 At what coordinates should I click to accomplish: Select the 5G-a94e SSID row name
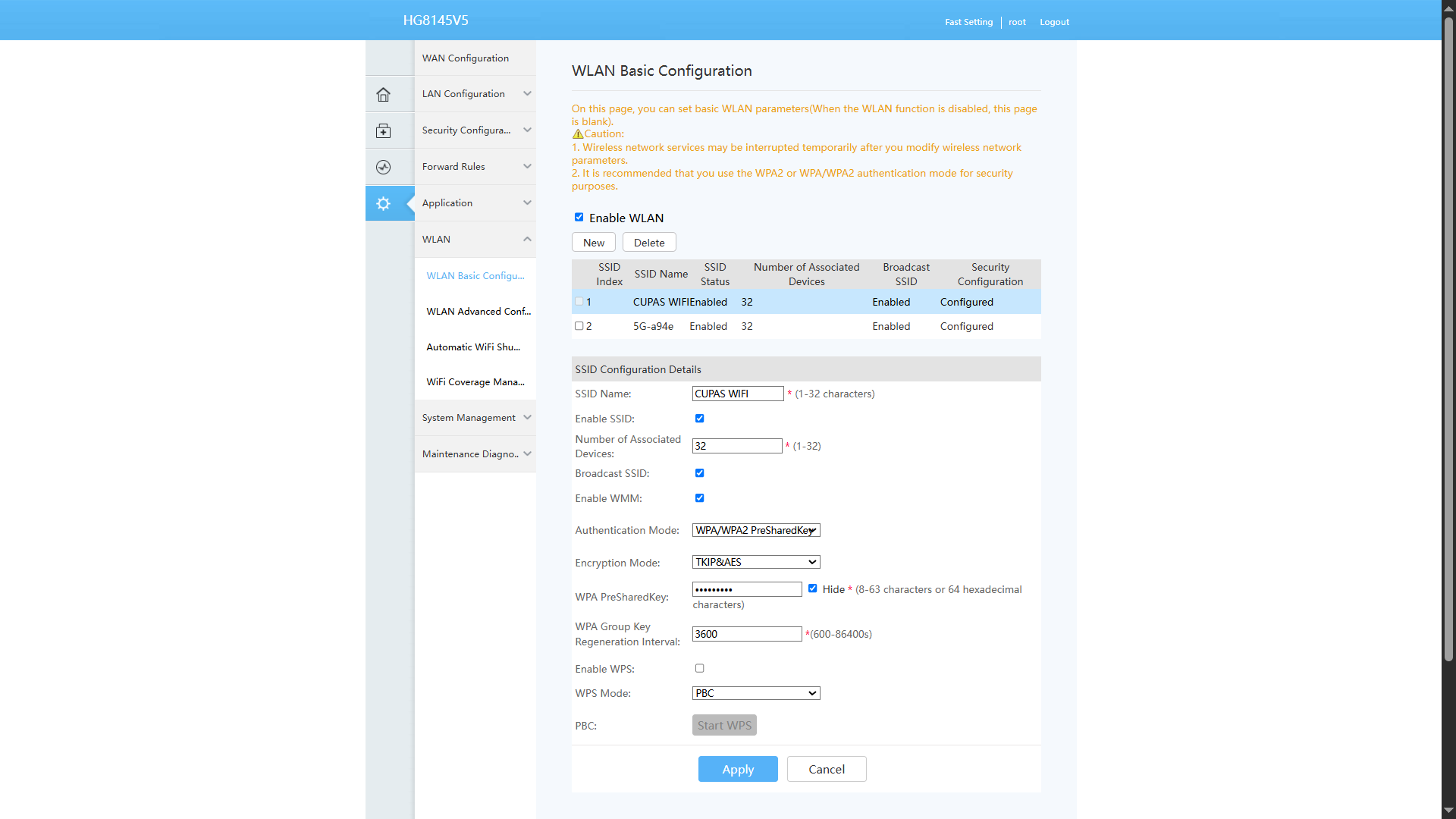pos(653,326)
